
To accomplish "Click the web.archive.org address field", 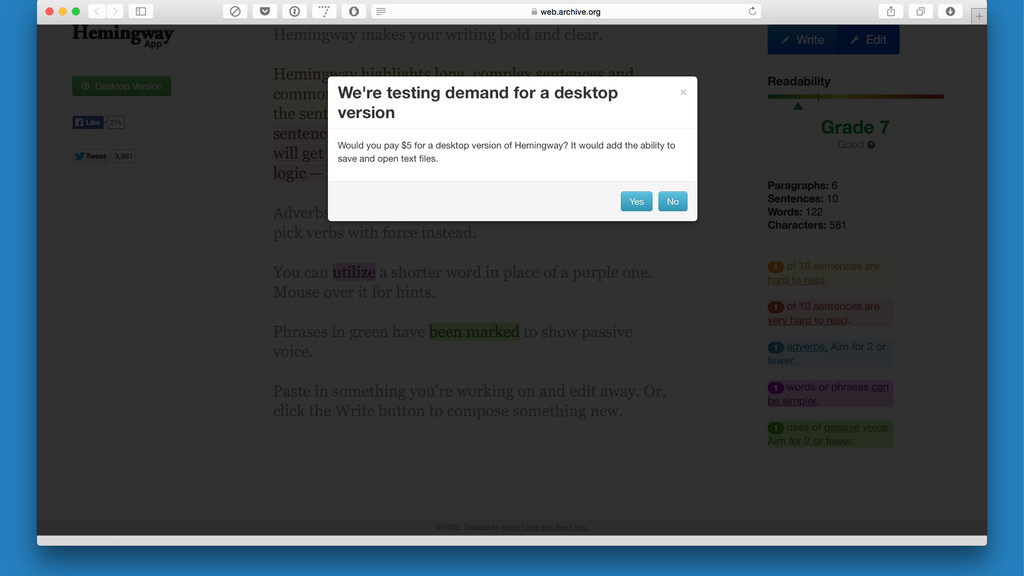I will pos(566,11).
